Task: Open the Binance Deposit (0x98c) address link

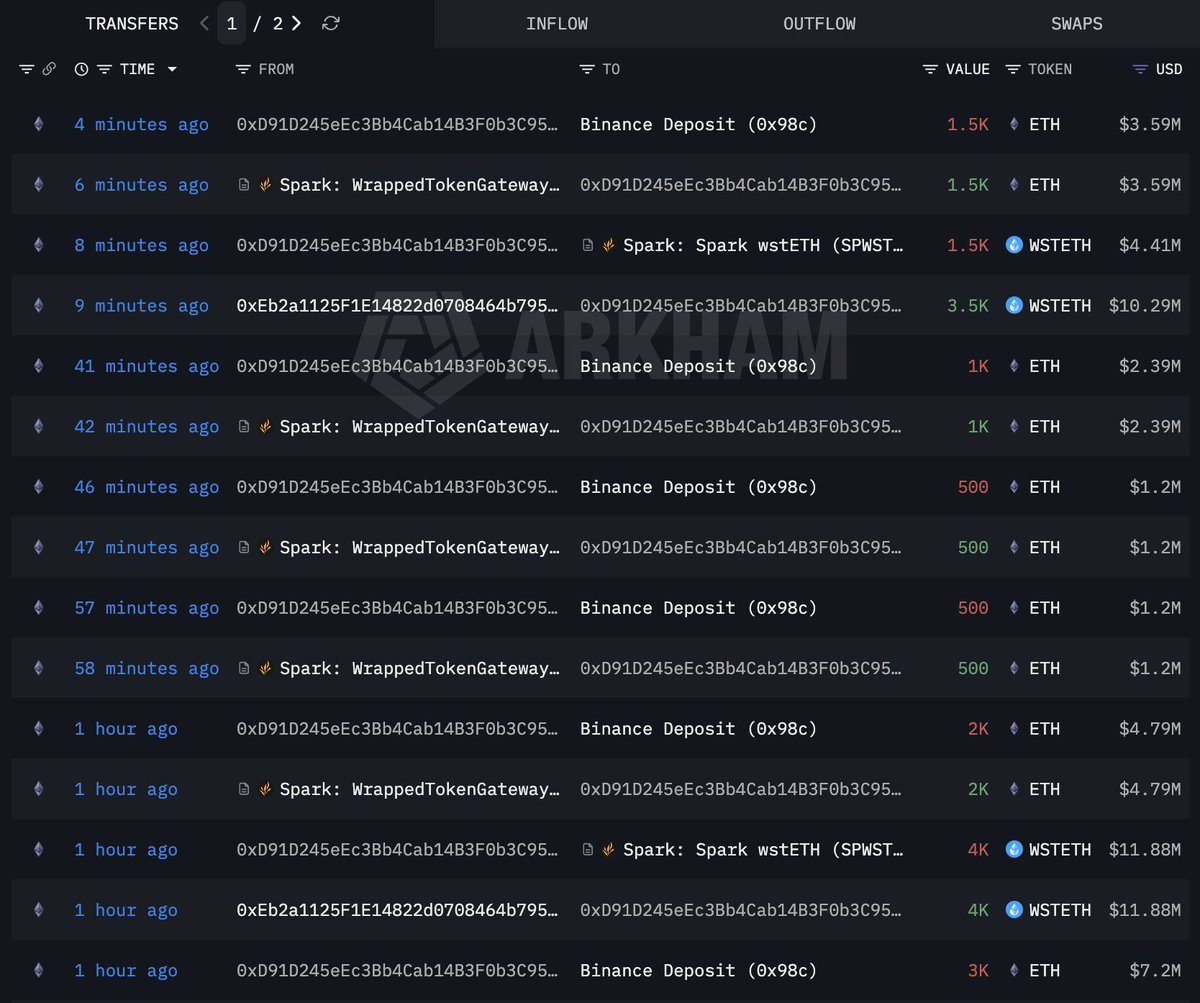Action: 699,124
